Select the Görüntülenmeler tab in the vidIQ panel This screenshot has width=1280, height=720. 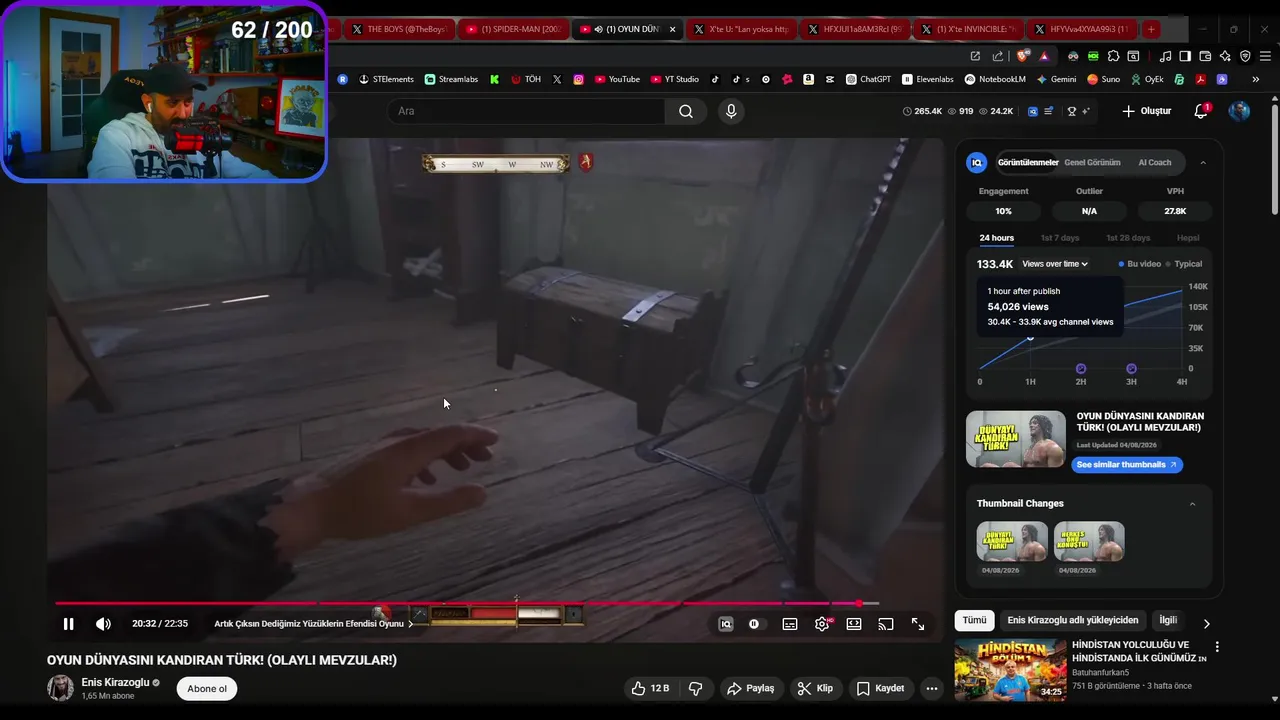click(x=1027, y=162)
